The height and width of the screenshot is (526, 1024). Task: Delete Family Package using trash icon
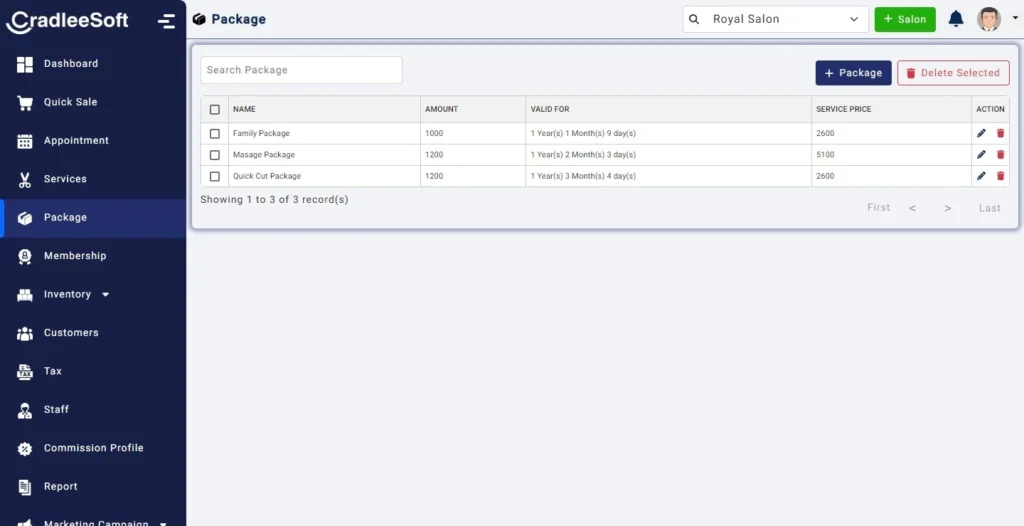click(x=1000, y=133)
